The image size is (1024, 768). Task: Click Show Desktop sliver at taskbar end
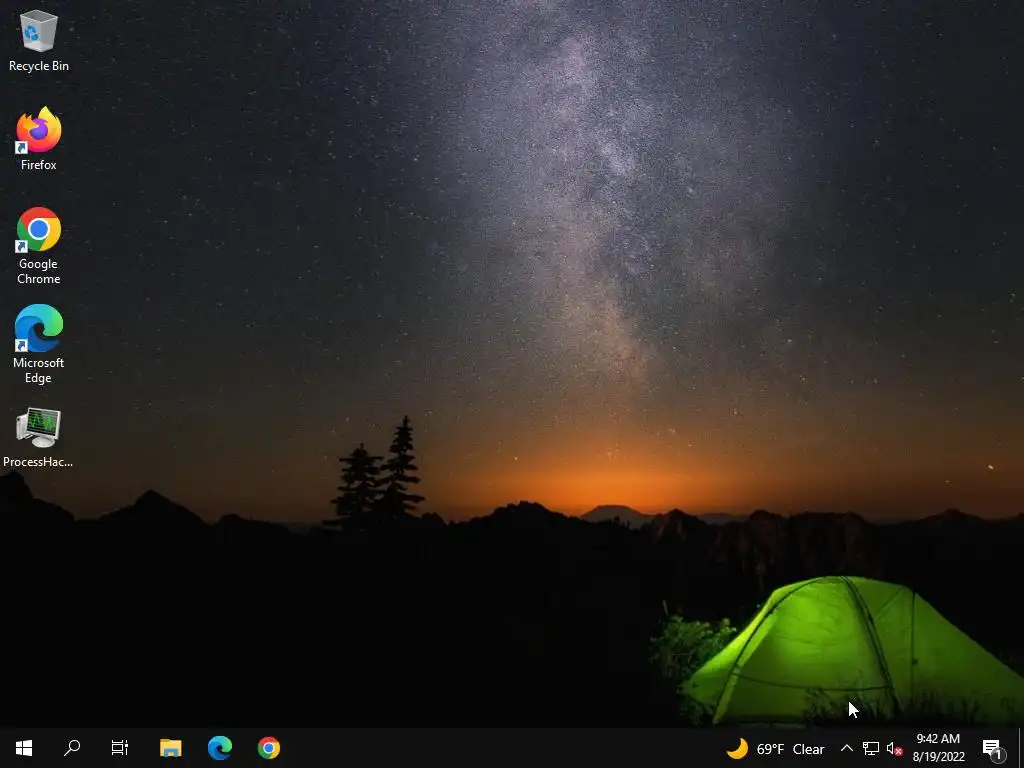[1021, 748]
